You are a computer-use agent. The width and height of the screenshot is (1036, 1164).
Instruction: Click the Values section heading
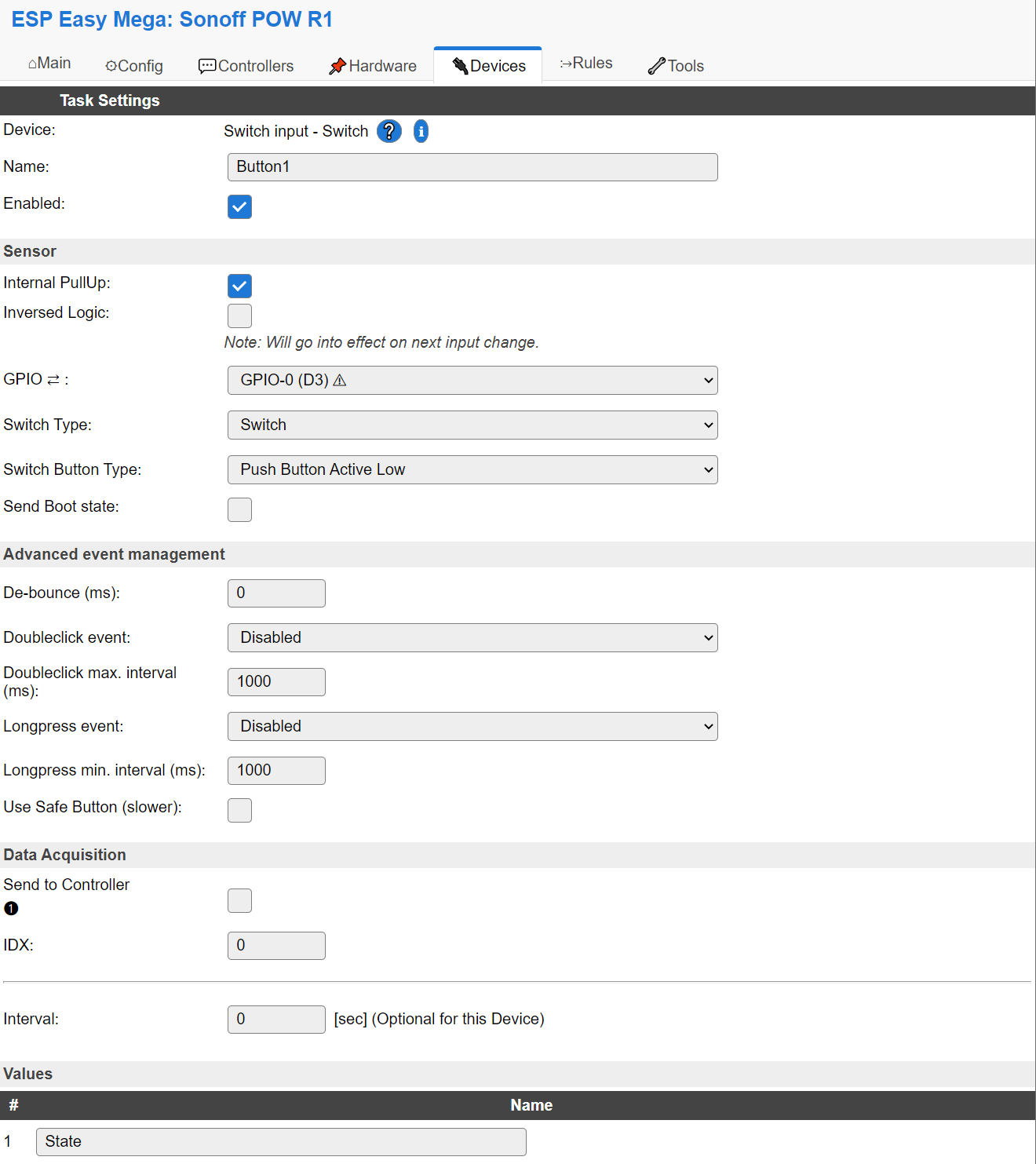[x=27, y=1074]
